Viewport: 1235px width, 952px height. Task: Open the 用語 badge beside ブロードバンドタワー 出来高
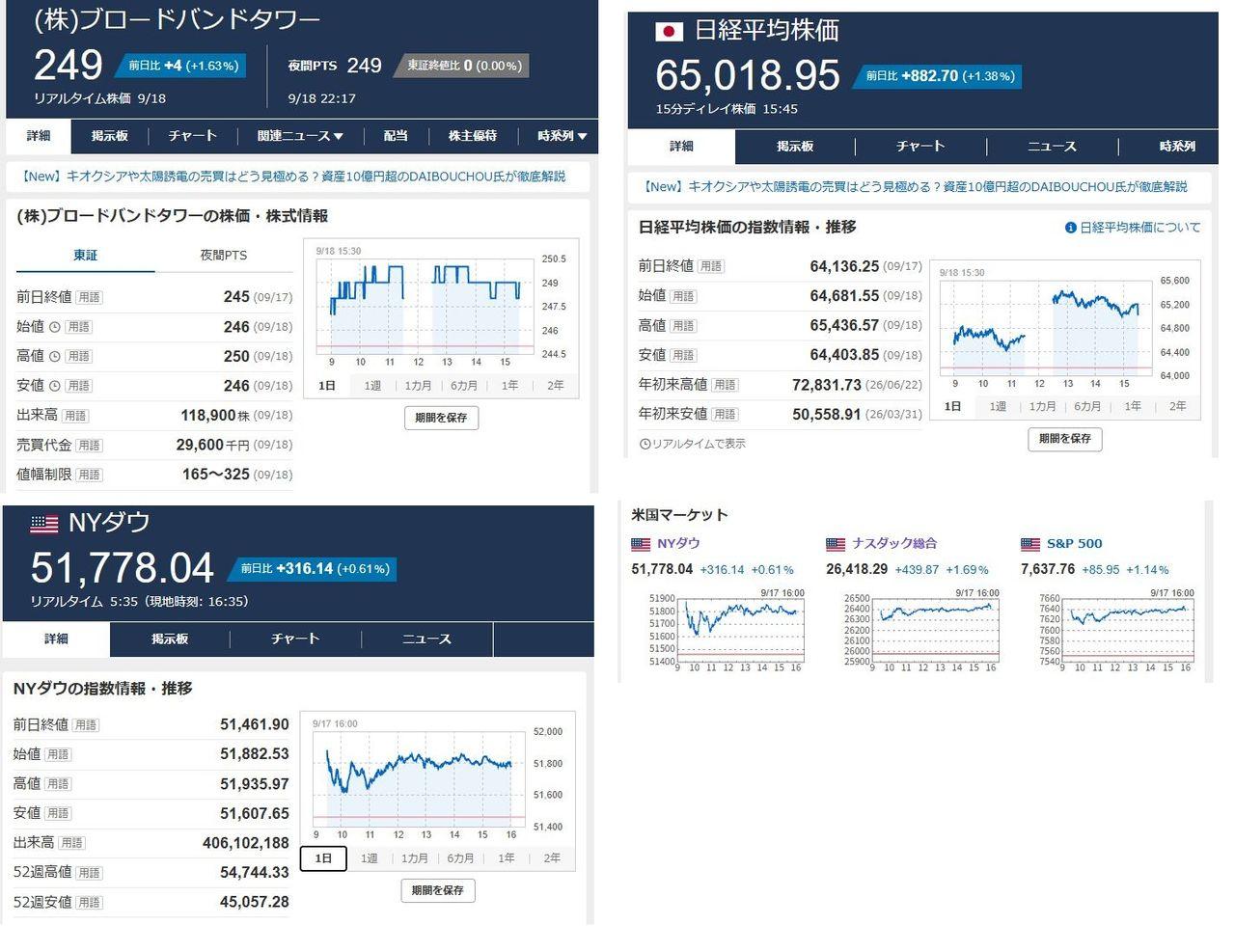click(75, 416)
